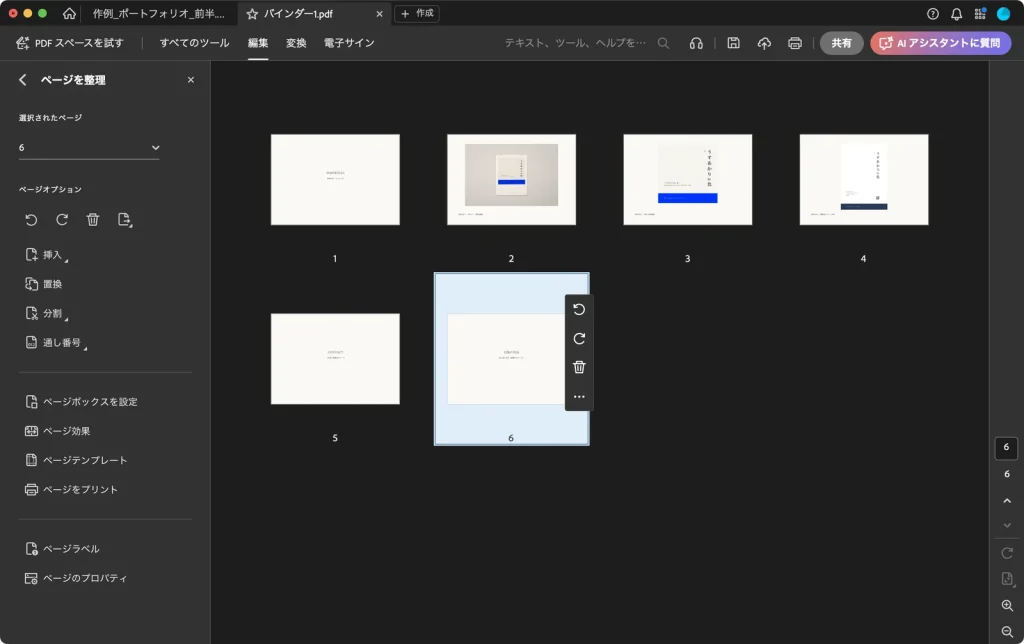1024x644 pixels.
Task: Select the page 2 thumbnail
Action: (511, 180)
